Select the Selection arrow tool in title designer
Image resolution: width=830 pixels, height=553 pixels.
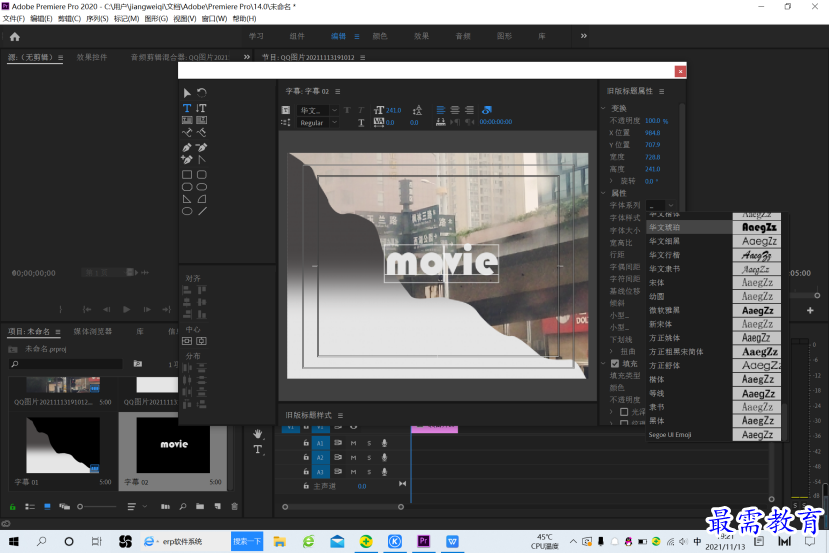point(187,93)
